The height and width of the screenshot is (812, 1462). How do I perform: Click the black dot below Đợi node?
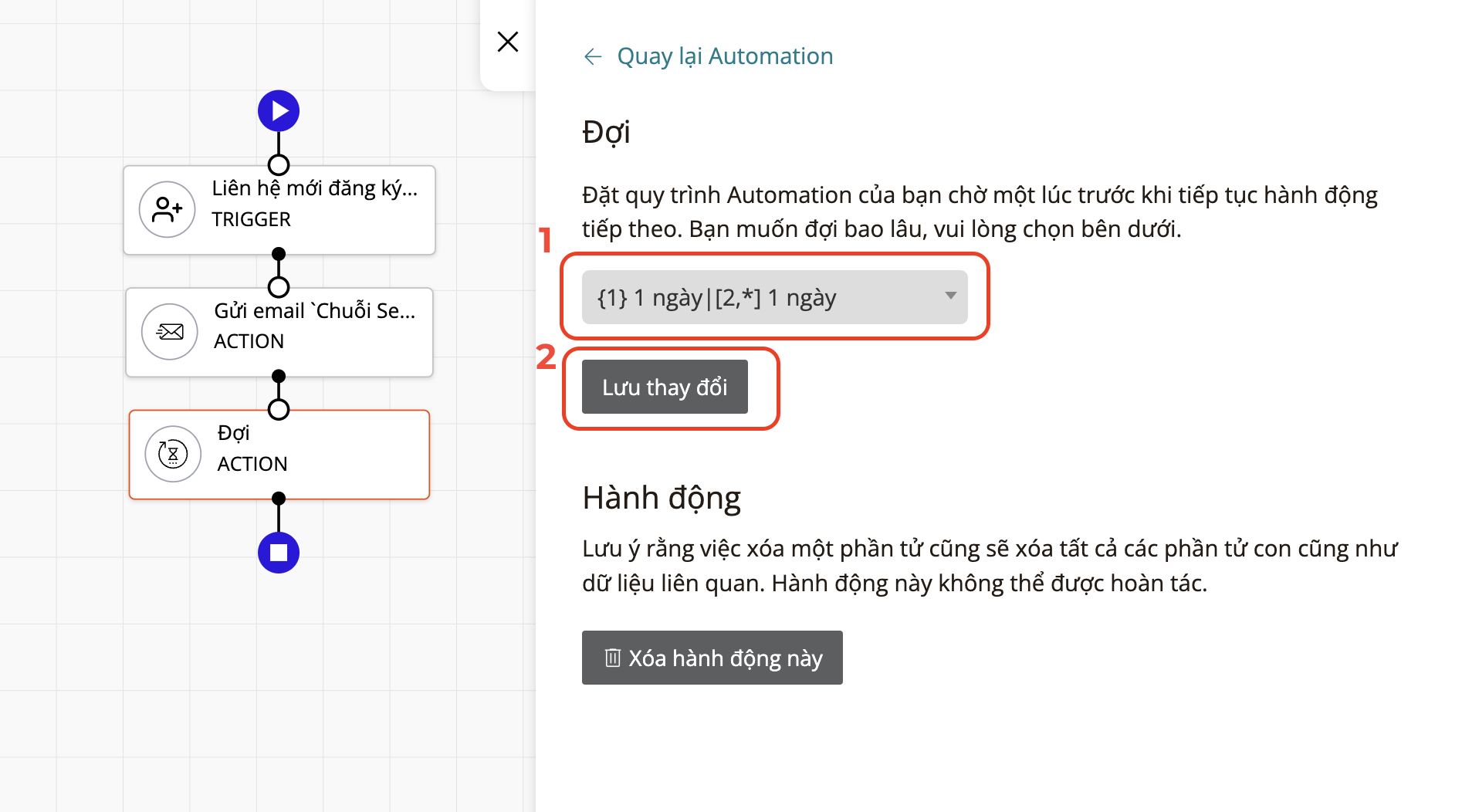(x=279, y=499)
